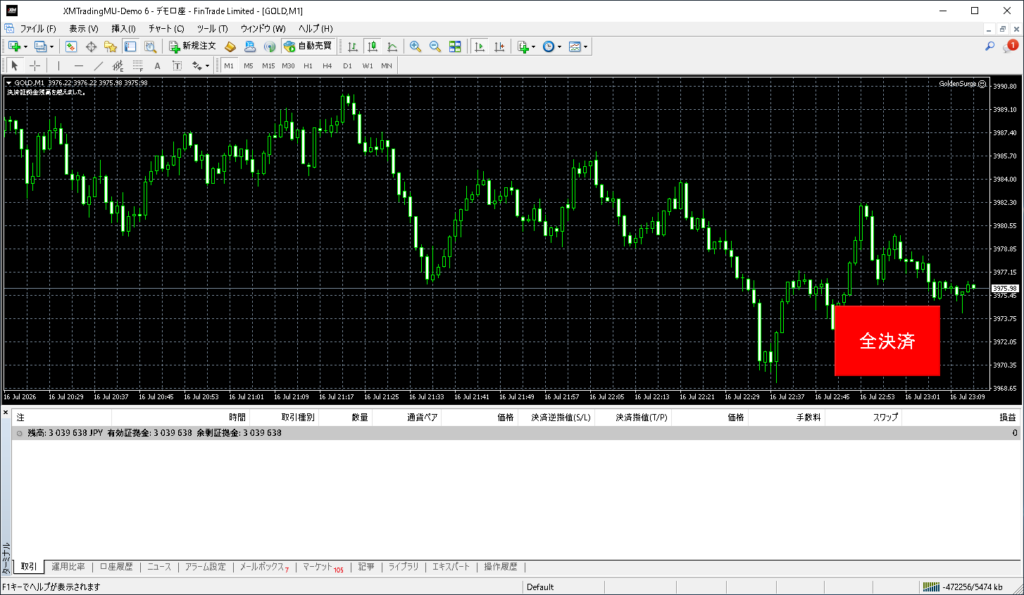Screen dimensions: 1024x595
Task: Open the new chart dropdown arrow
Action: tap(25, 47)
